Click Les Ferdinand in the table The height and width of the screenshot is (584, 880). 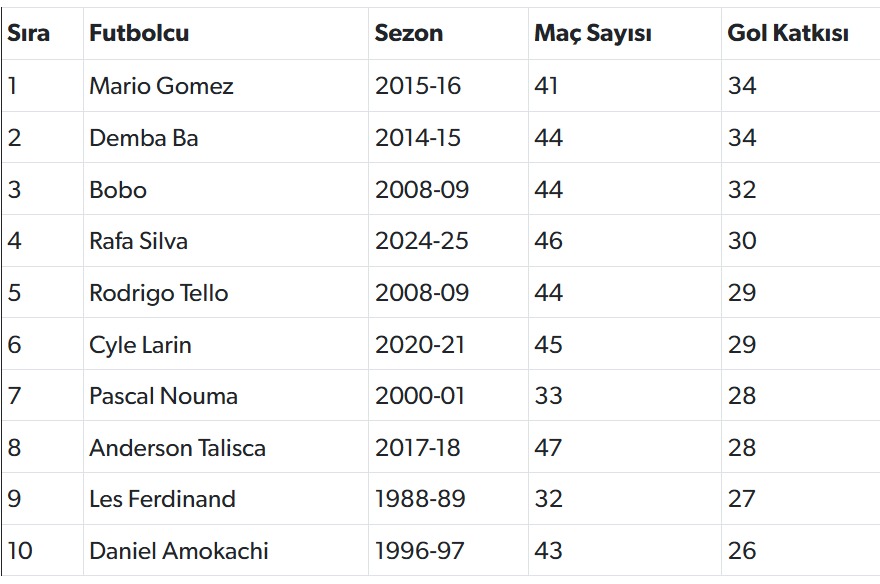coord(162,499)
